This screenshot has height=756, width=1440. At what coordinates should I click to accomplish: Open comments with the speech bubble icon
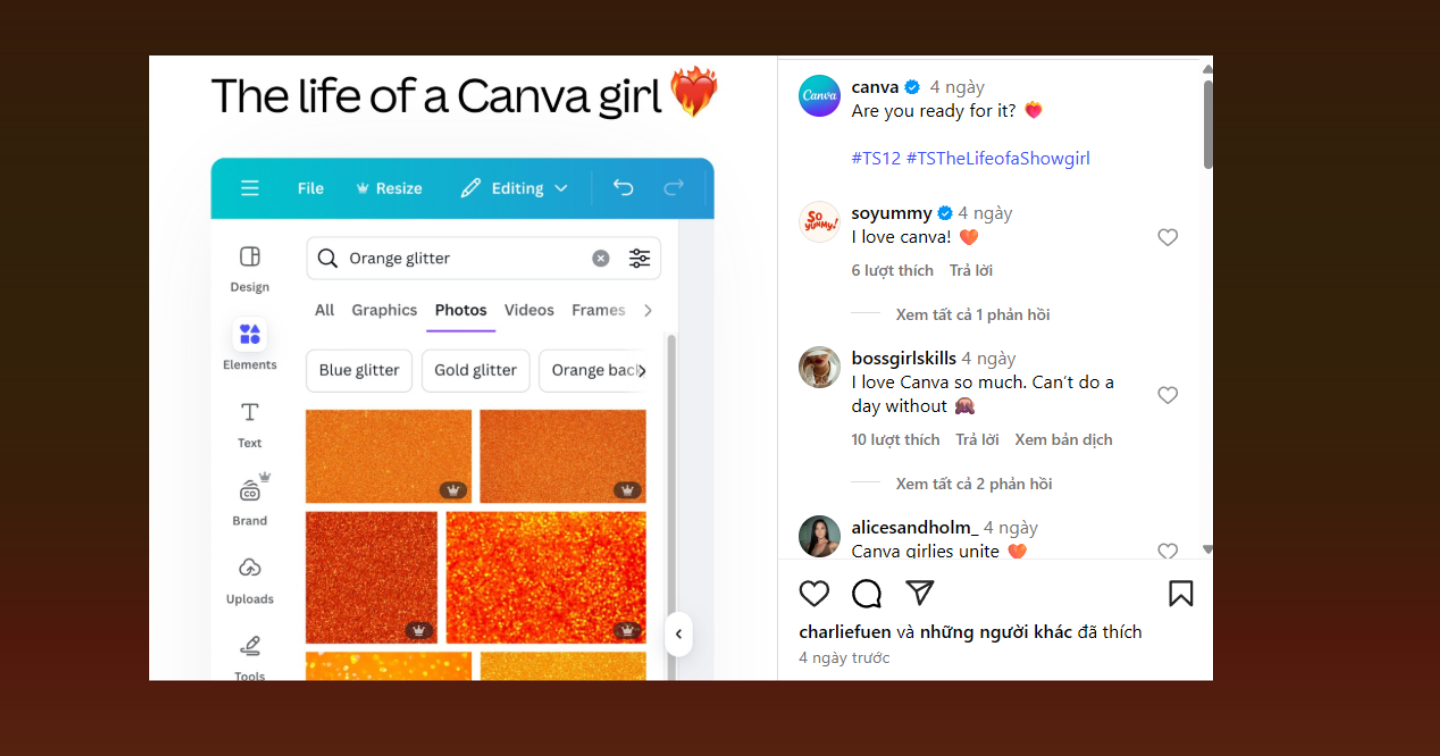[866, 594]
